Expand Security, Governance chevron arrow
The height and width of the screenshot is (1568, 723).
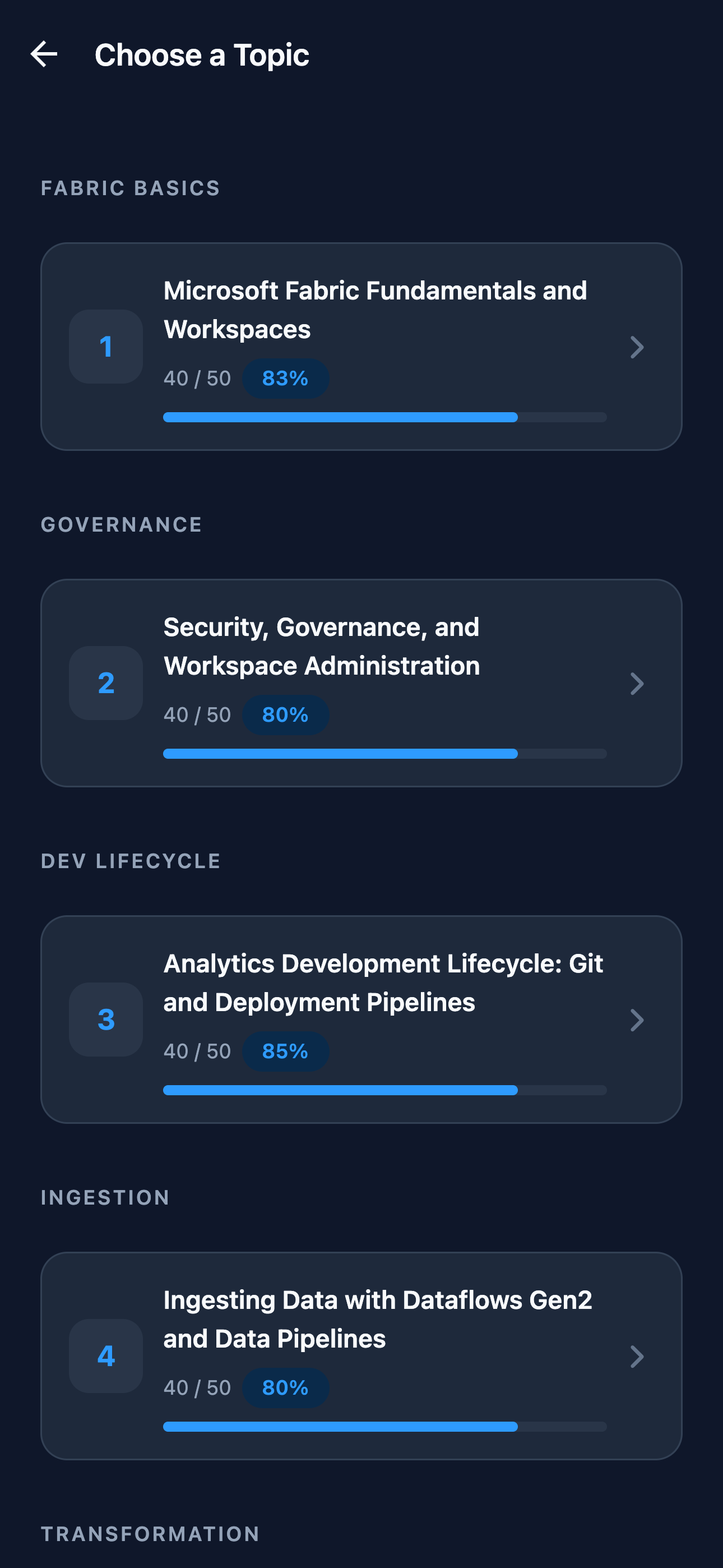click(x=637, y=684)
